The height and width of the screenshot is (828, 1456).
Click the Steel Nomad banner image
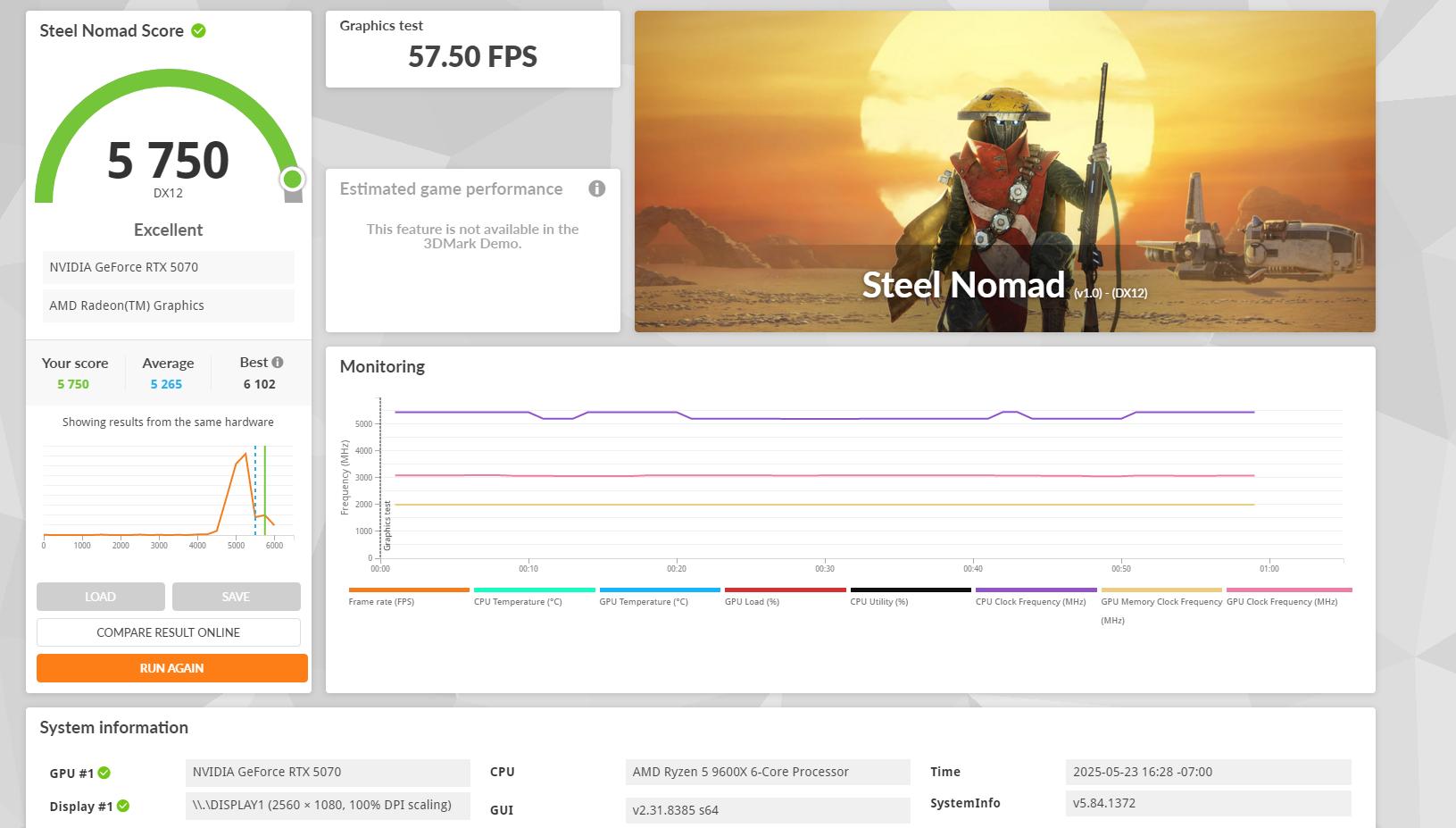point(1005,171)
